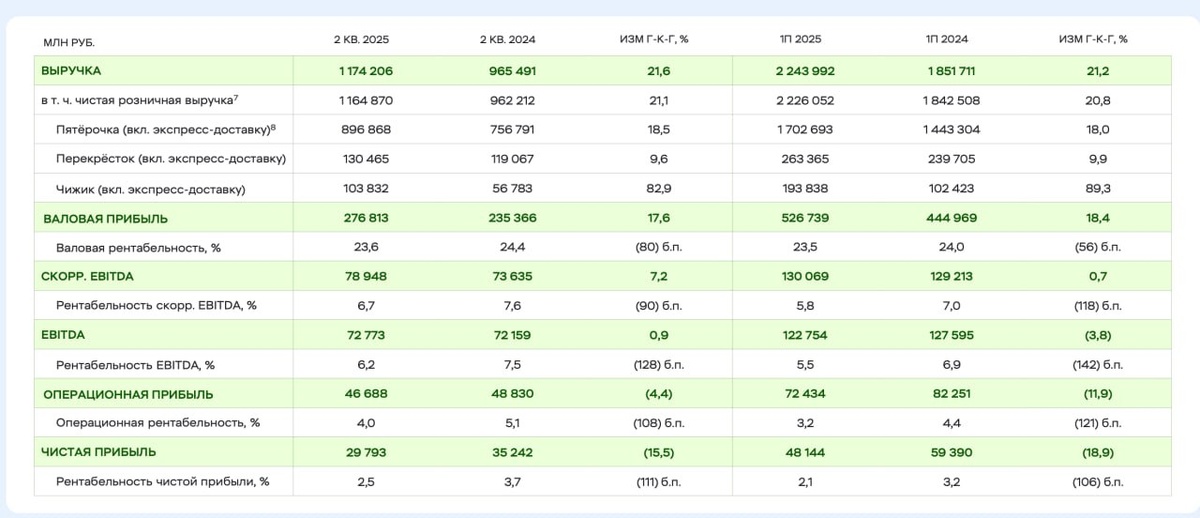Select the 'ВАЛОВАЯ ПРИБЫЛЬ' row label

tap(105, 218)
